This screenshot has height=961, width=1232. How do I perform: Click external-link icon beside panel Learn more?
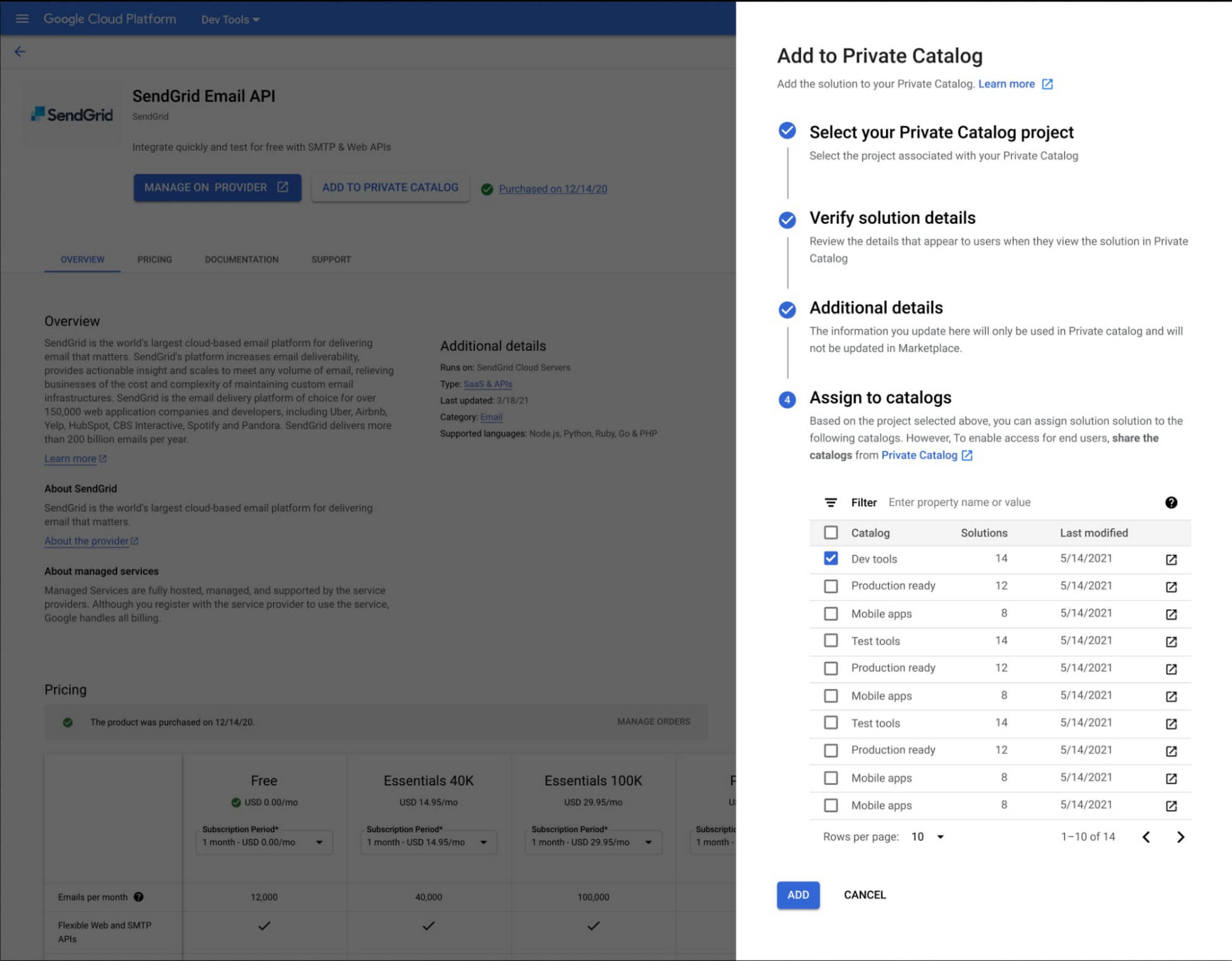point(1047,84)
